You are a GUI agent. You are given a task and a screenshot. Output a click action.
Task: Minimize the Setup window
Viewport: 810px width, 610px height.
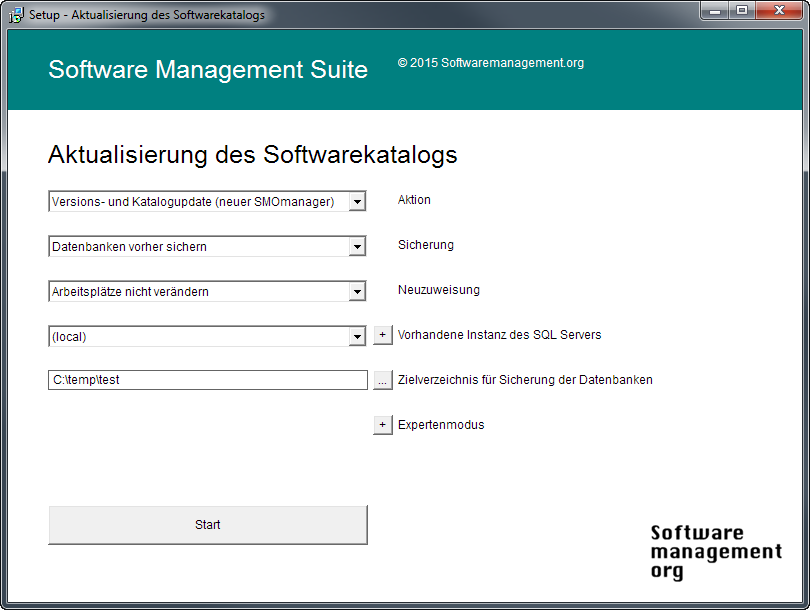click(x=714, y=11)
